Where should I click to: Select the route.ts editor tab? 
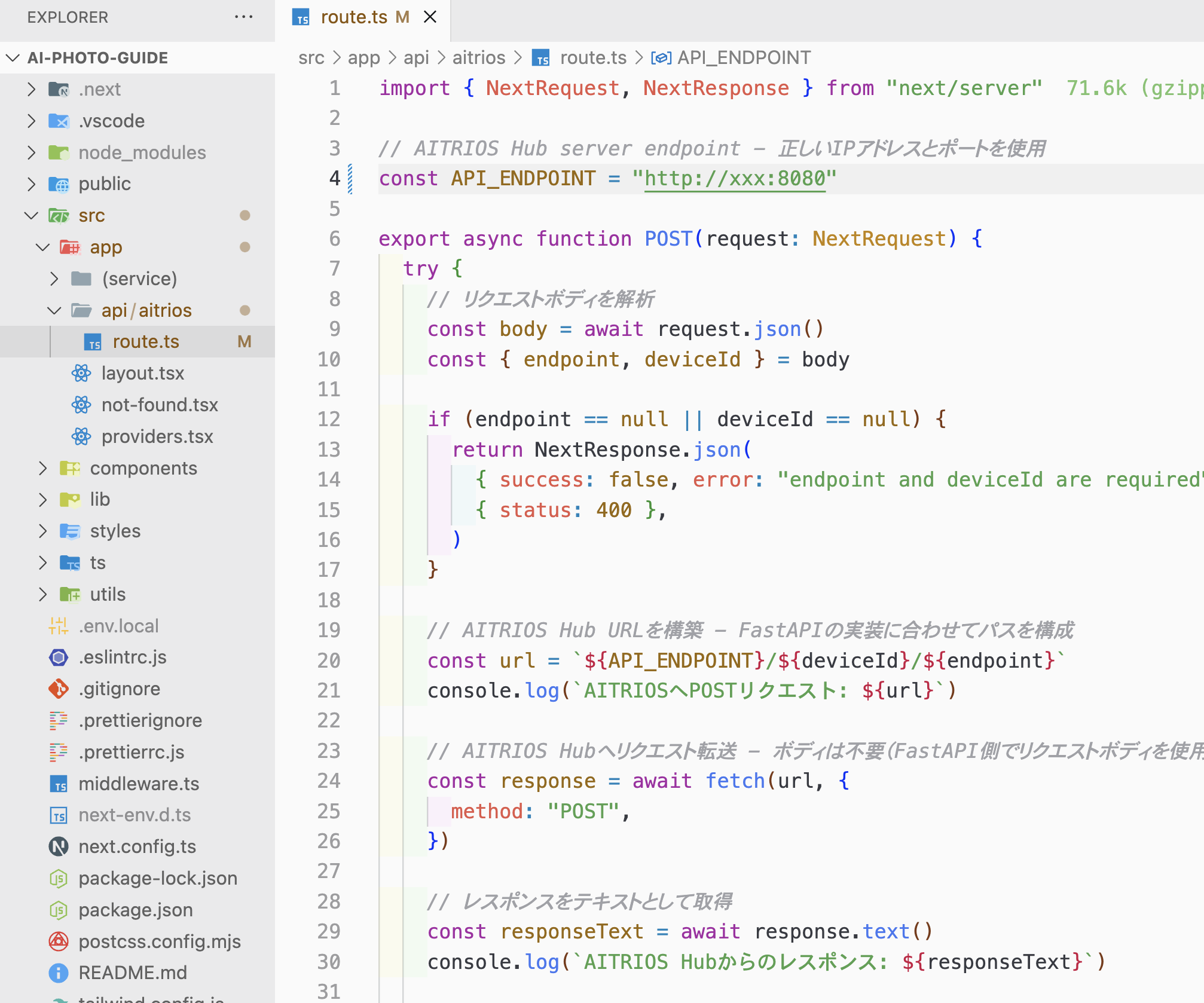click(x=354, y=17)
